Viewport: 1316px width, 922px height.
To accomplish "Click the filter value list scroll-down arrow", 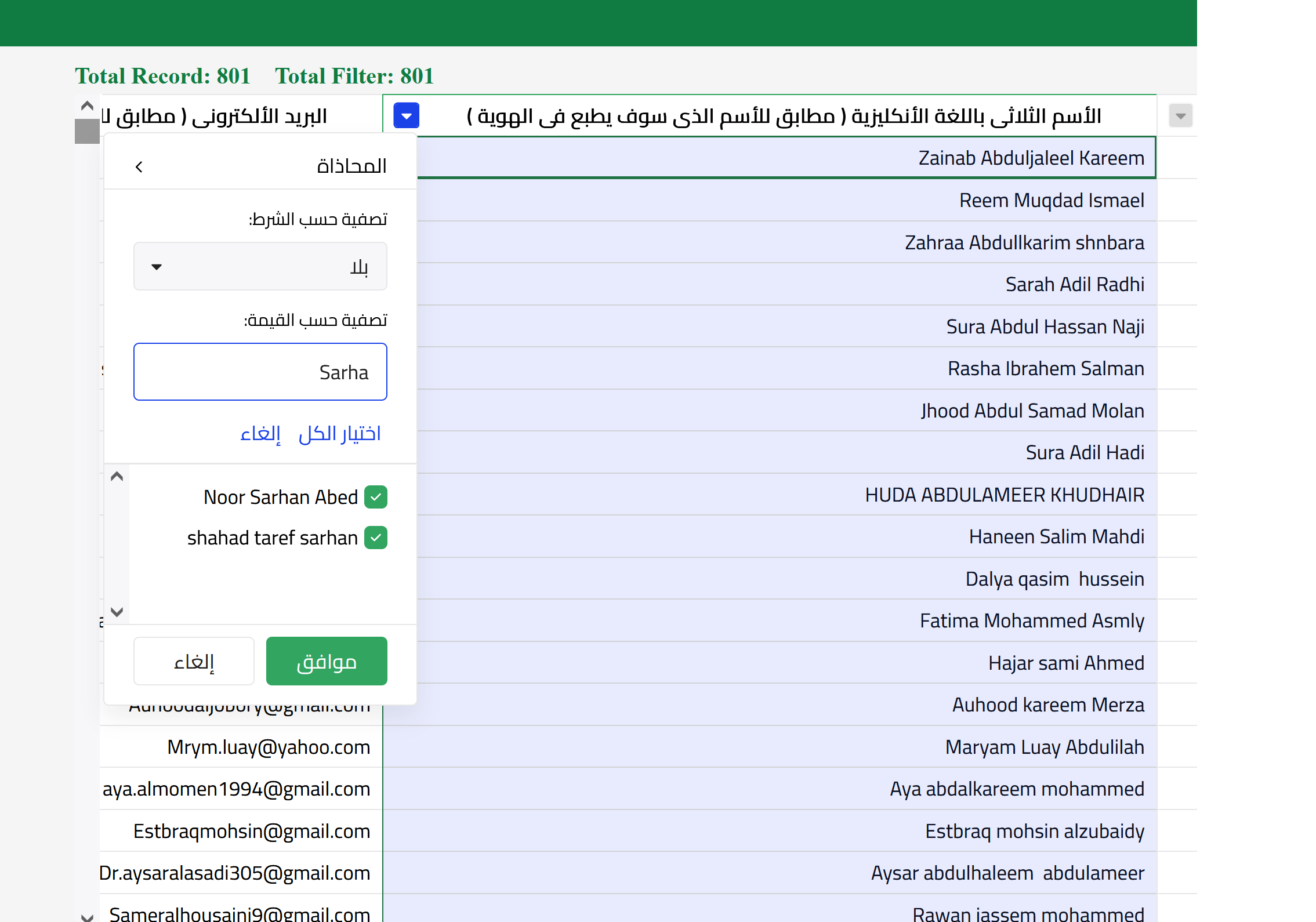I will 117,612.
